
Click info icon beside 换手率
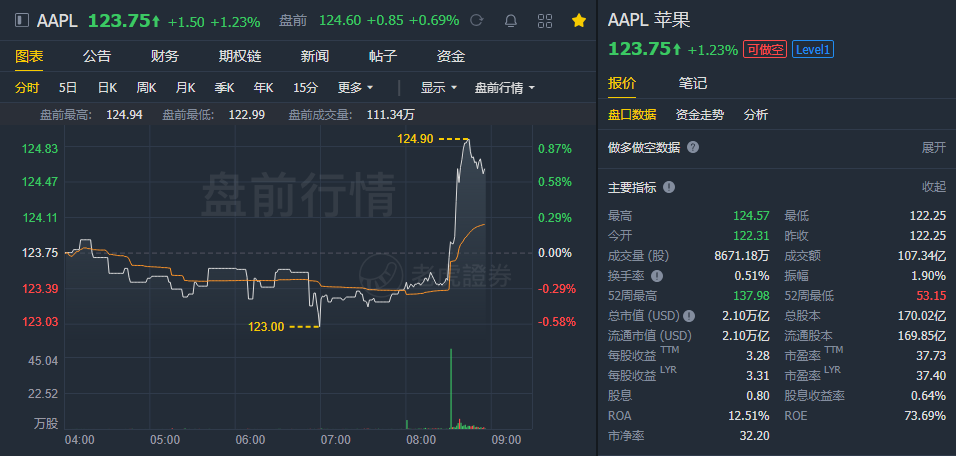(657, 275)
